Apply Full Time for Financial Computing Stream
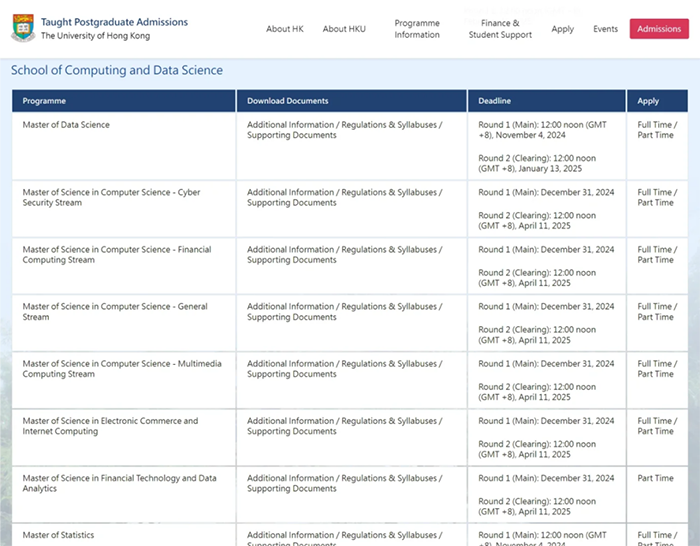700x546 pixels. tap(654, 250)
